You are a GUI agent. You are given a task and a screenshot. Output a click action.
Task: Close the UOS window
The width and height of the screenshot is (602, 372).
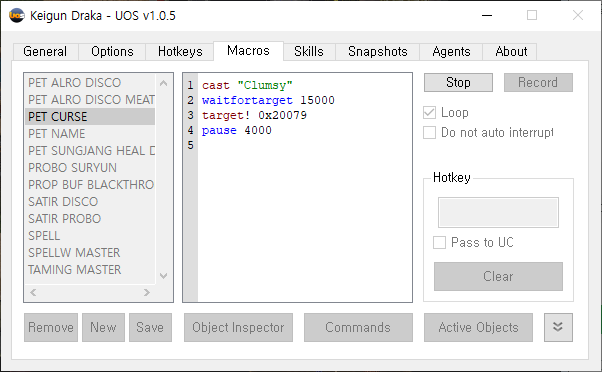577,15
